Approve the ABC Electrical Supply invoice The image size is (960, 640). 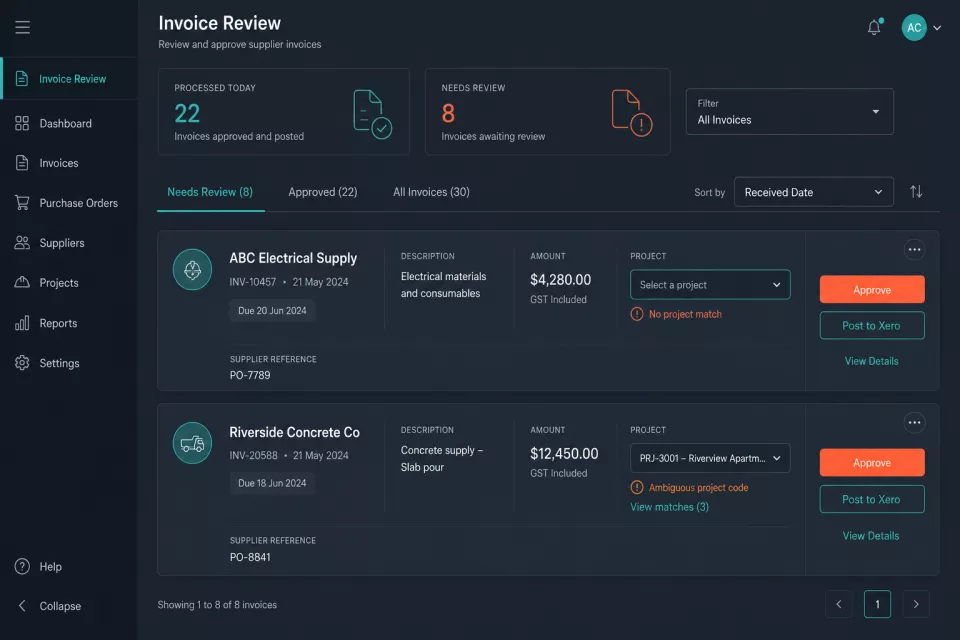tap(872, 290)
